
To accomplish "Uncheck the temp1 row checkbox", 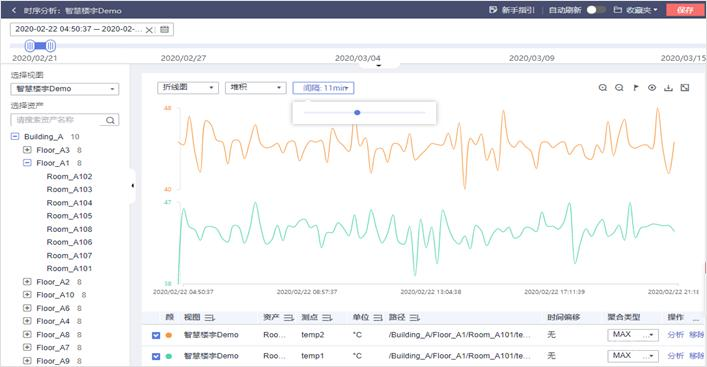I will coord(156,356).
